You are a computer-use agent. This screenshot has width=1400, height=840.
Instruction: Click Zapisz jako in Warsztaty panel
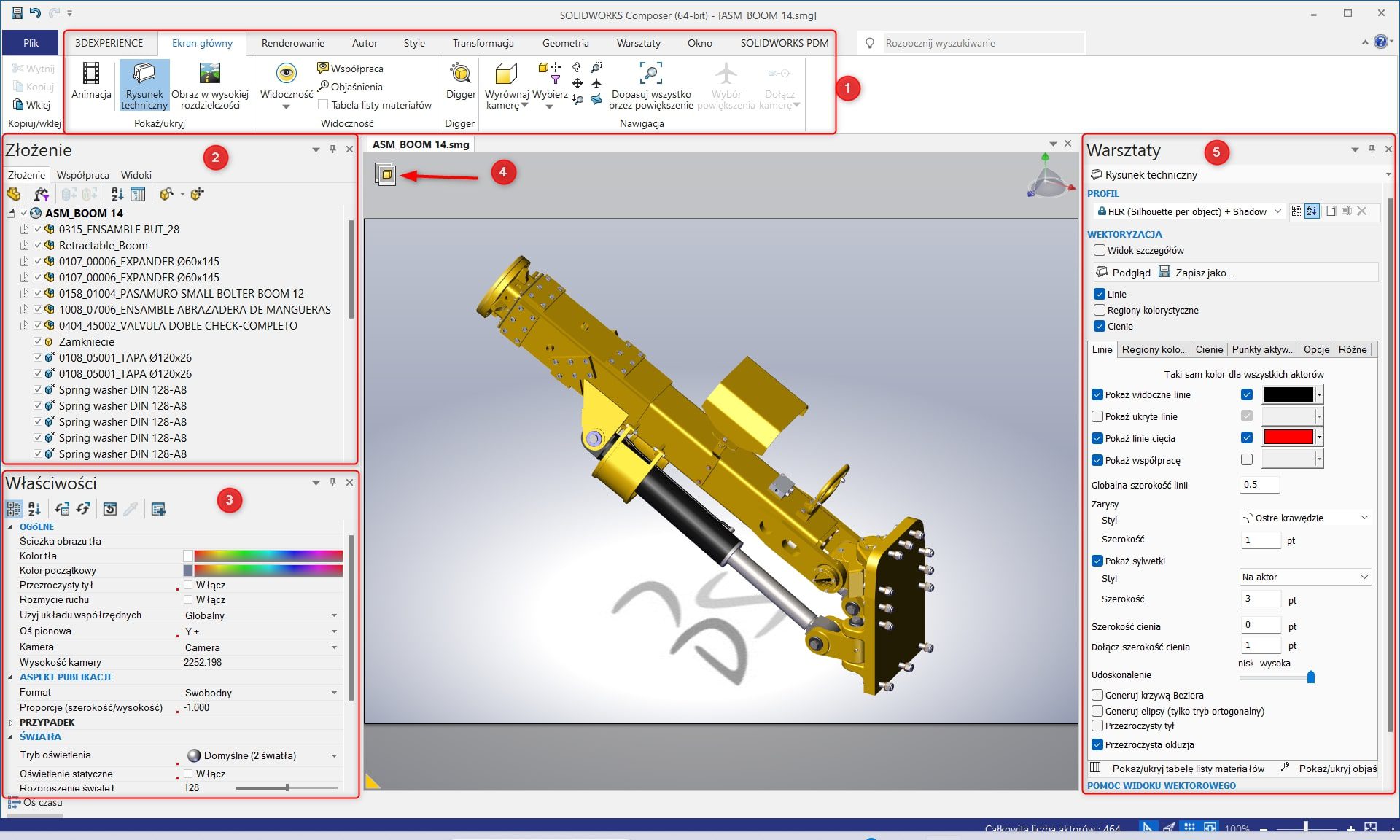(1196, 272)
